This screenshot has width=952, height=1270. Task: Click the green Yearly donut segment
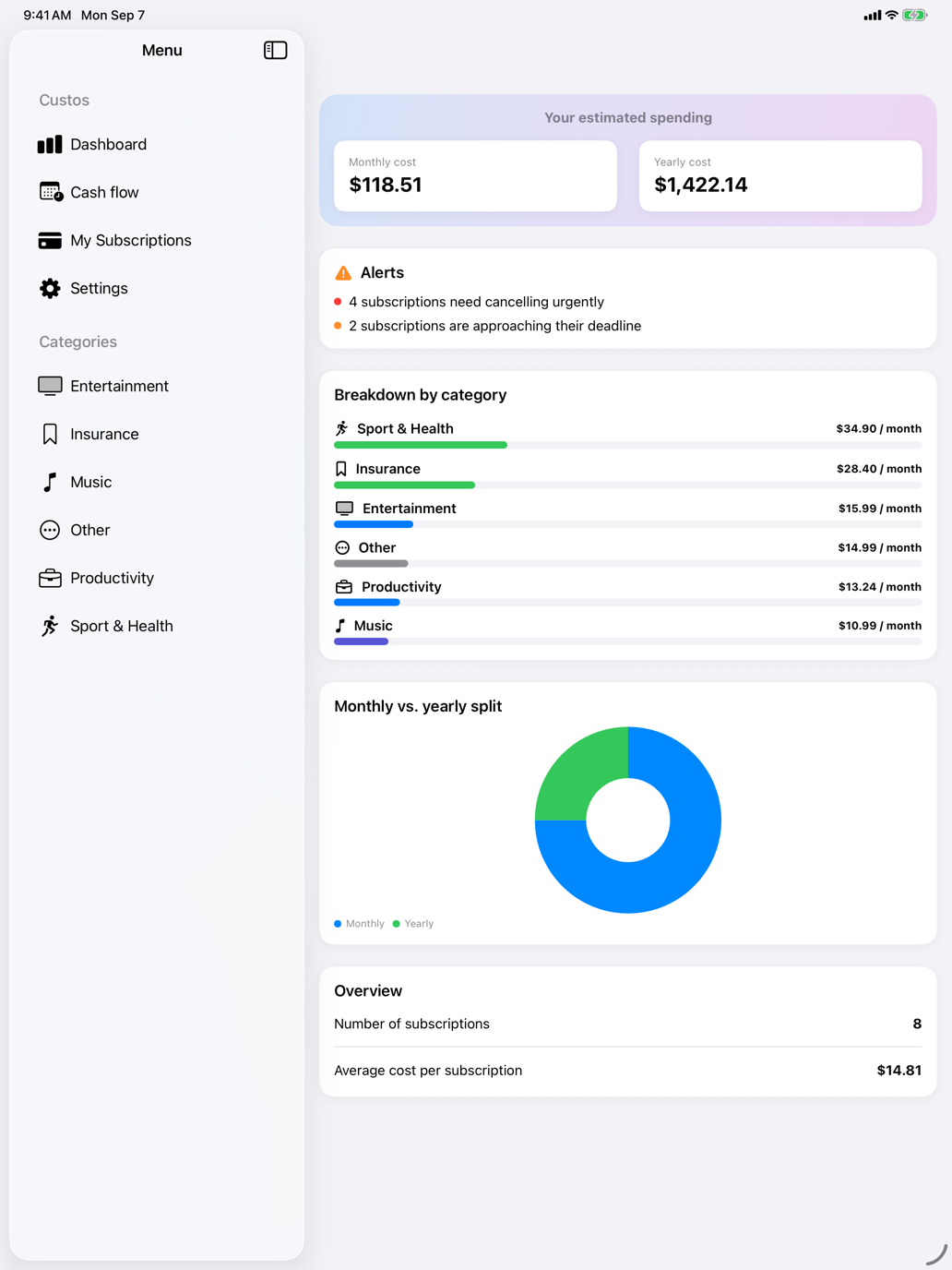tap(581, 773)
